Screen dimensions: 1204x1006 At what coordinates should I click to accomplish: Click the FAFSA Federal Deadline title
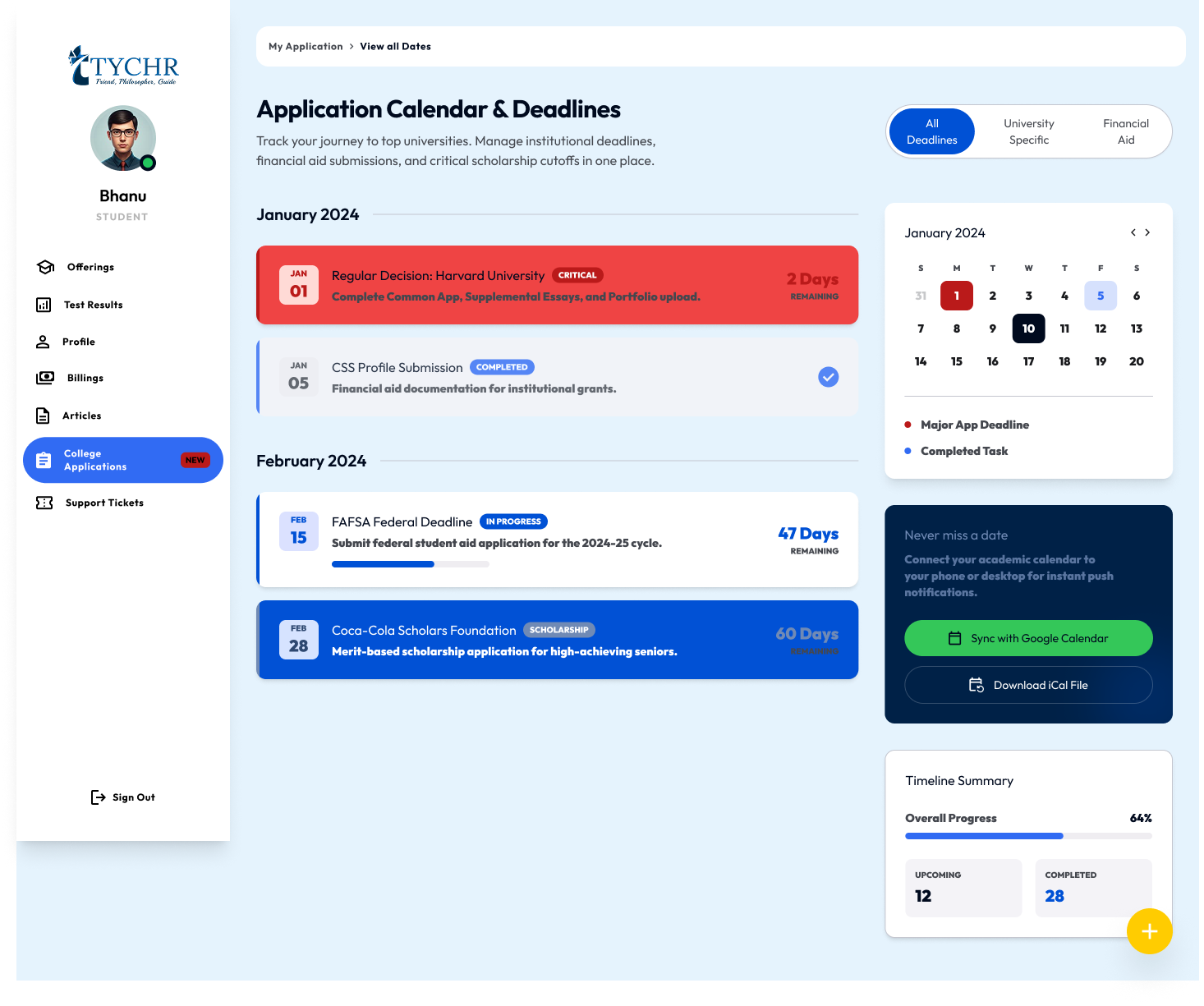(x=402, y=522)
